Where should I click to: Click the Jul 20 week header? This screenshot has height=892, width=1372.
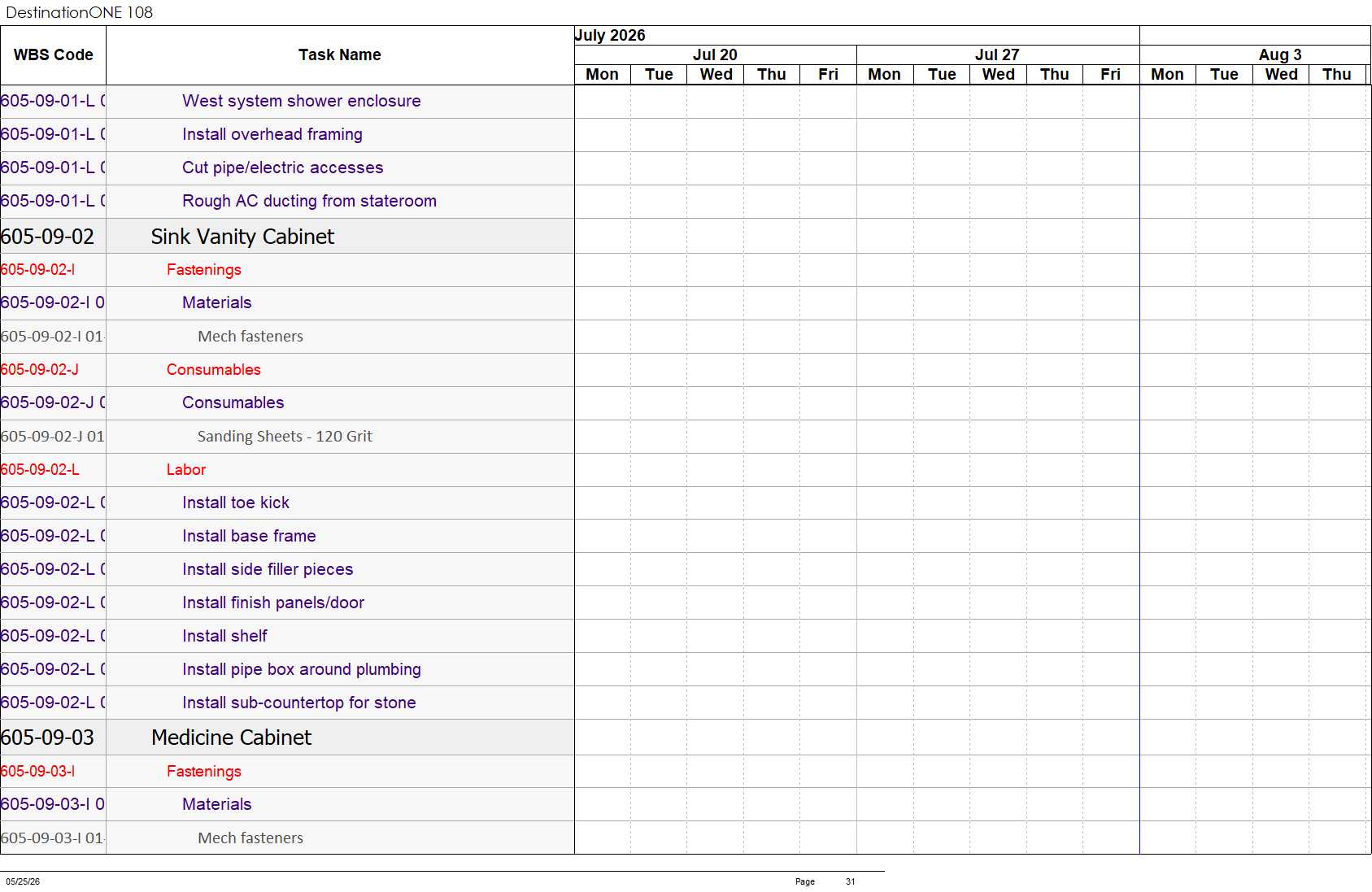click(x=715, y=54)
